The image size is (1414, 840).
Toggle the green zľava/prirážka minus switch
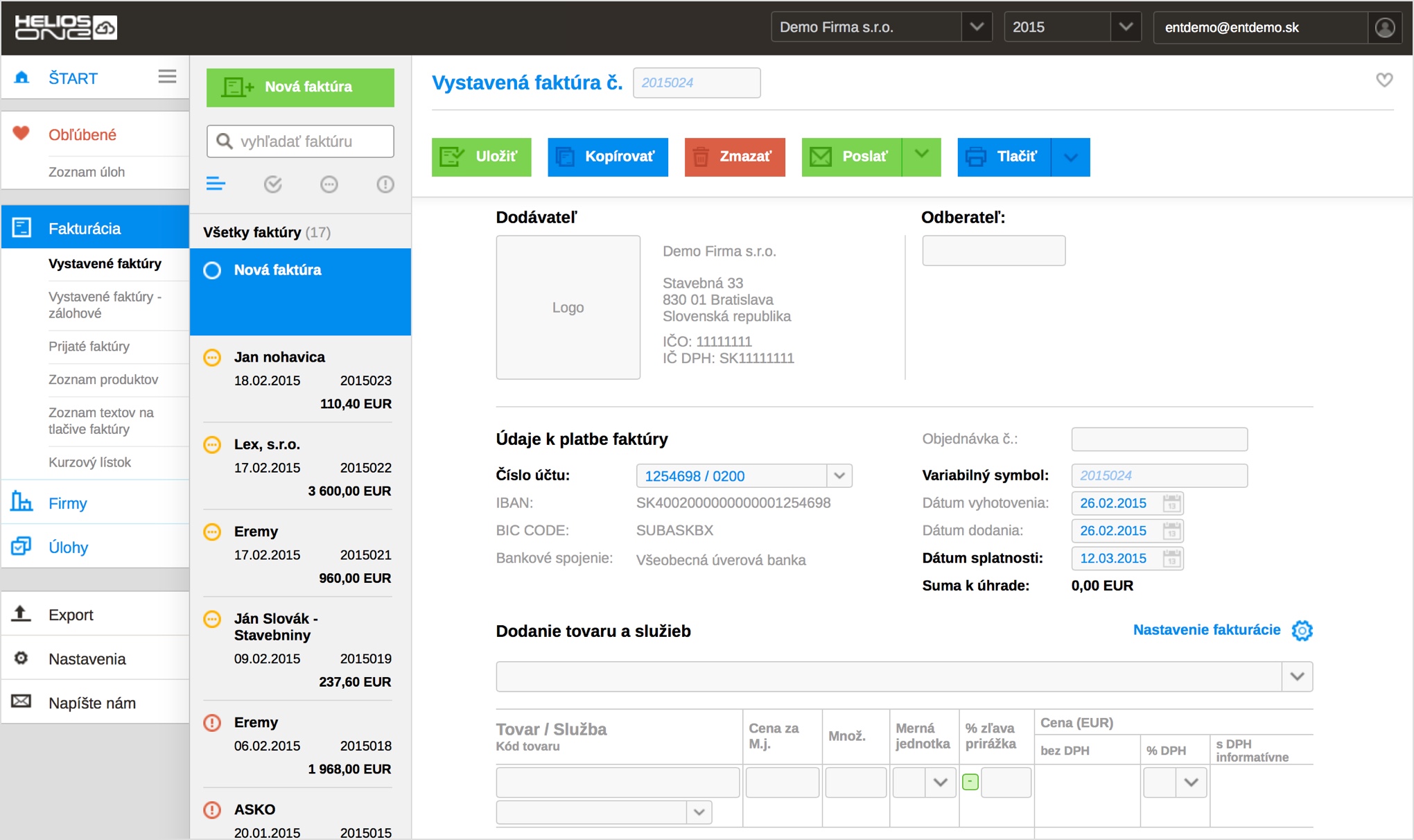tap(970, 782)
